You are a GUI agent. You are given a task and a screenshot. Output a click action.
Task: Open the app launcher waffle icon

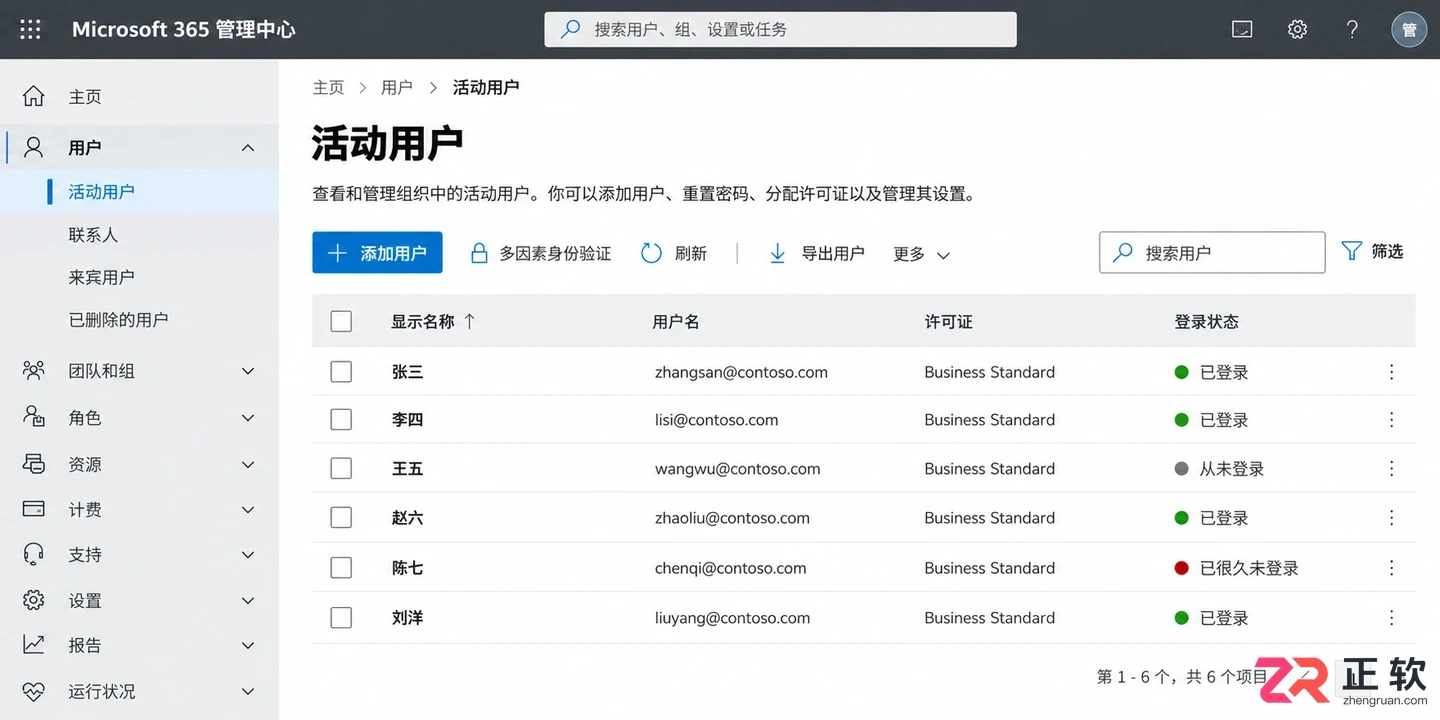(31, 30)
